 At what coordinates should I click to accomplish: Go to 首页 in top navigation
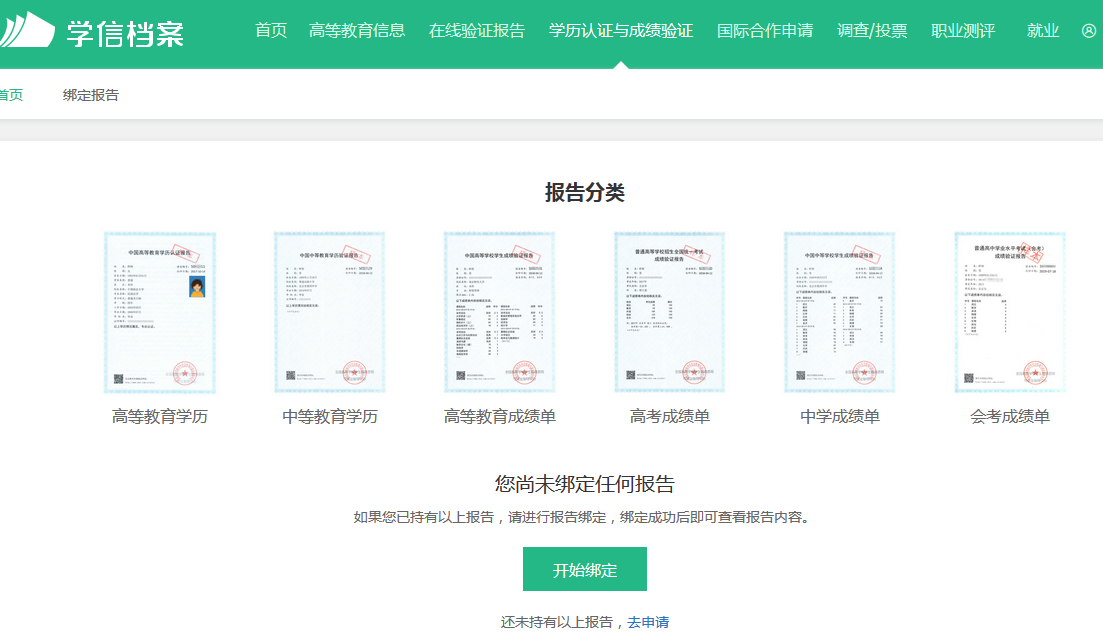tap(270, 31)
